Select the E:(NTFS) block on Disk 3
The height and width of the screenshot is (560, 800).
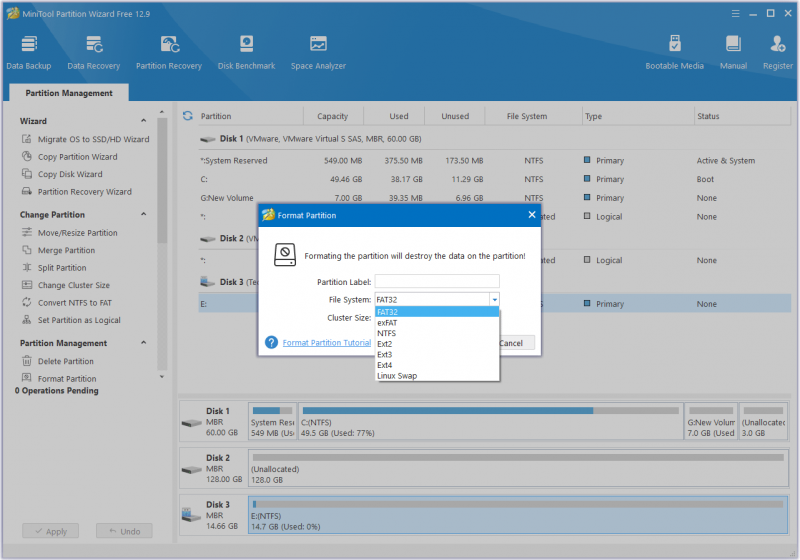(518, 516)
